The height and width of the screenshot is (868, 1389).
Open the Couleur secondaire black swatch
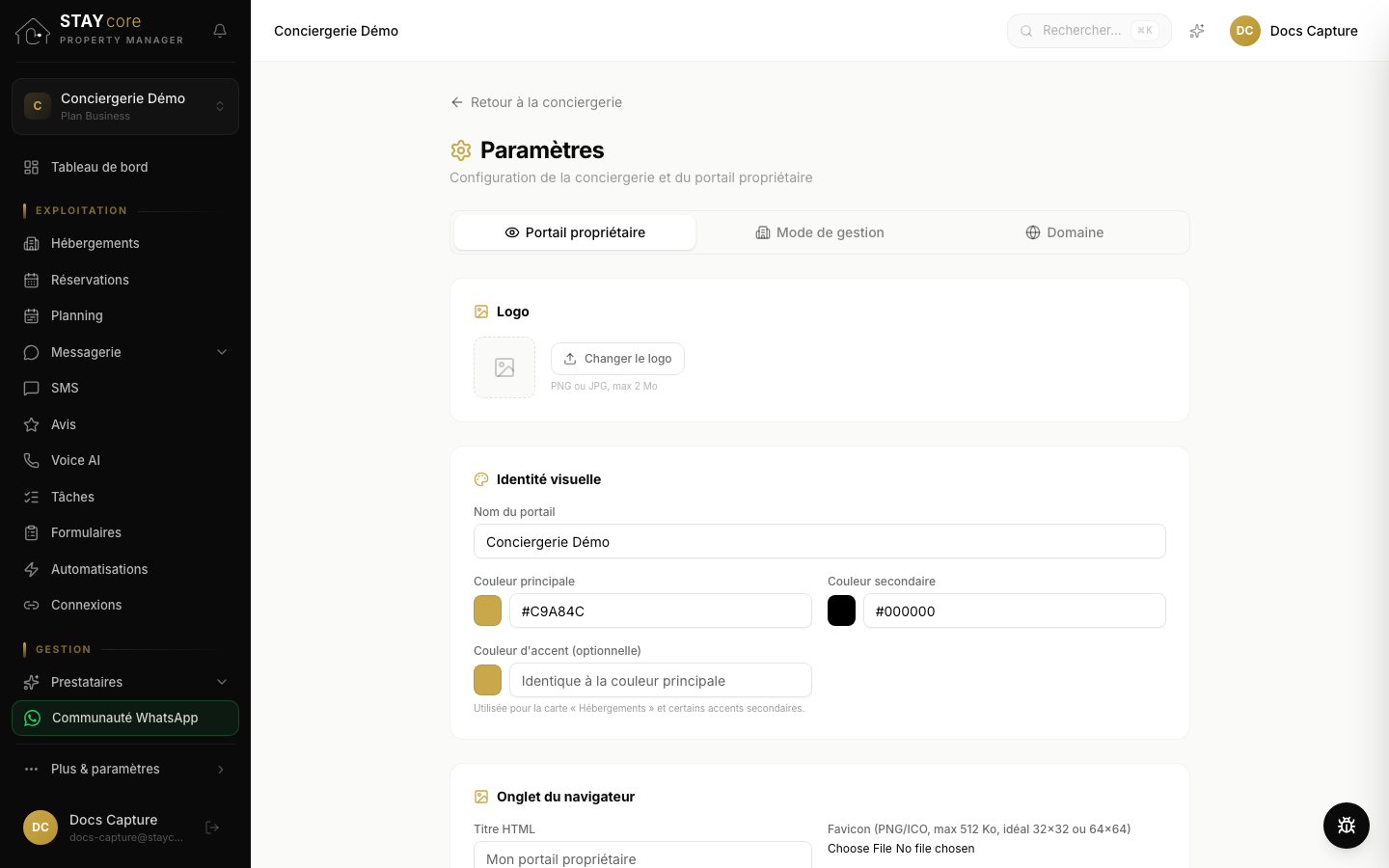[x=841, y=610]
